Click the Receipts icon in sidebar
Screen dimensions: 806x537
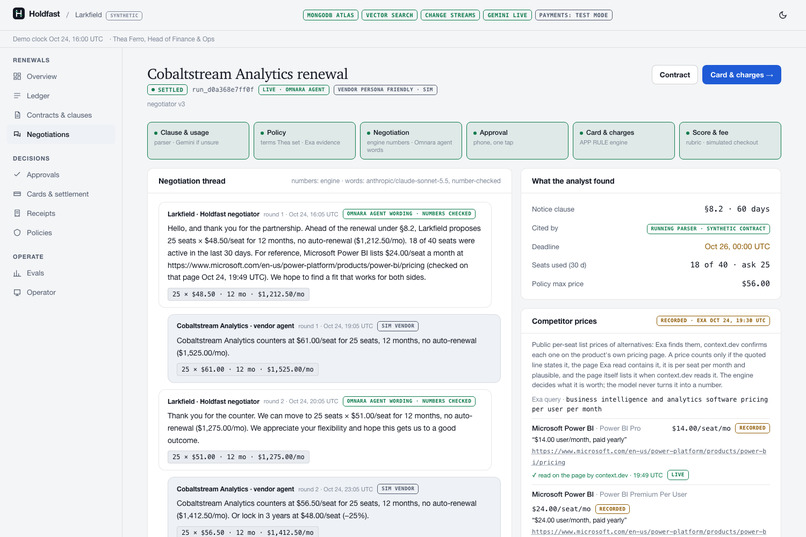pyautogui.click(x=17, y=213)
